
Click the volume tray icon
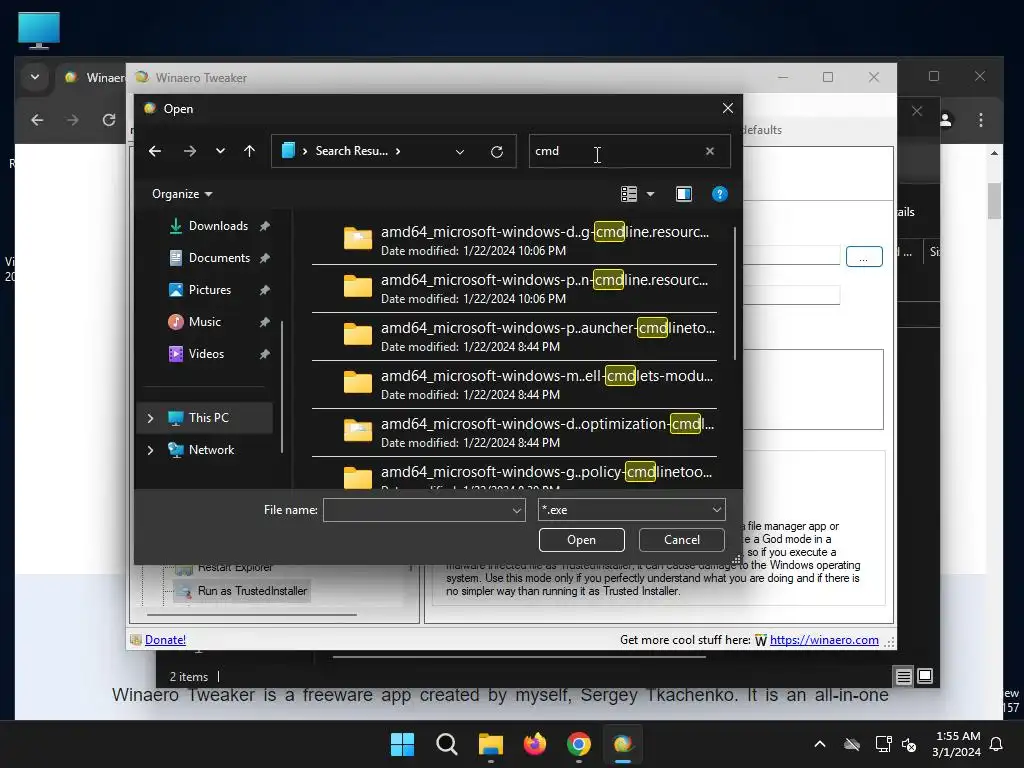pyautogui.click(x=909, y=744)
